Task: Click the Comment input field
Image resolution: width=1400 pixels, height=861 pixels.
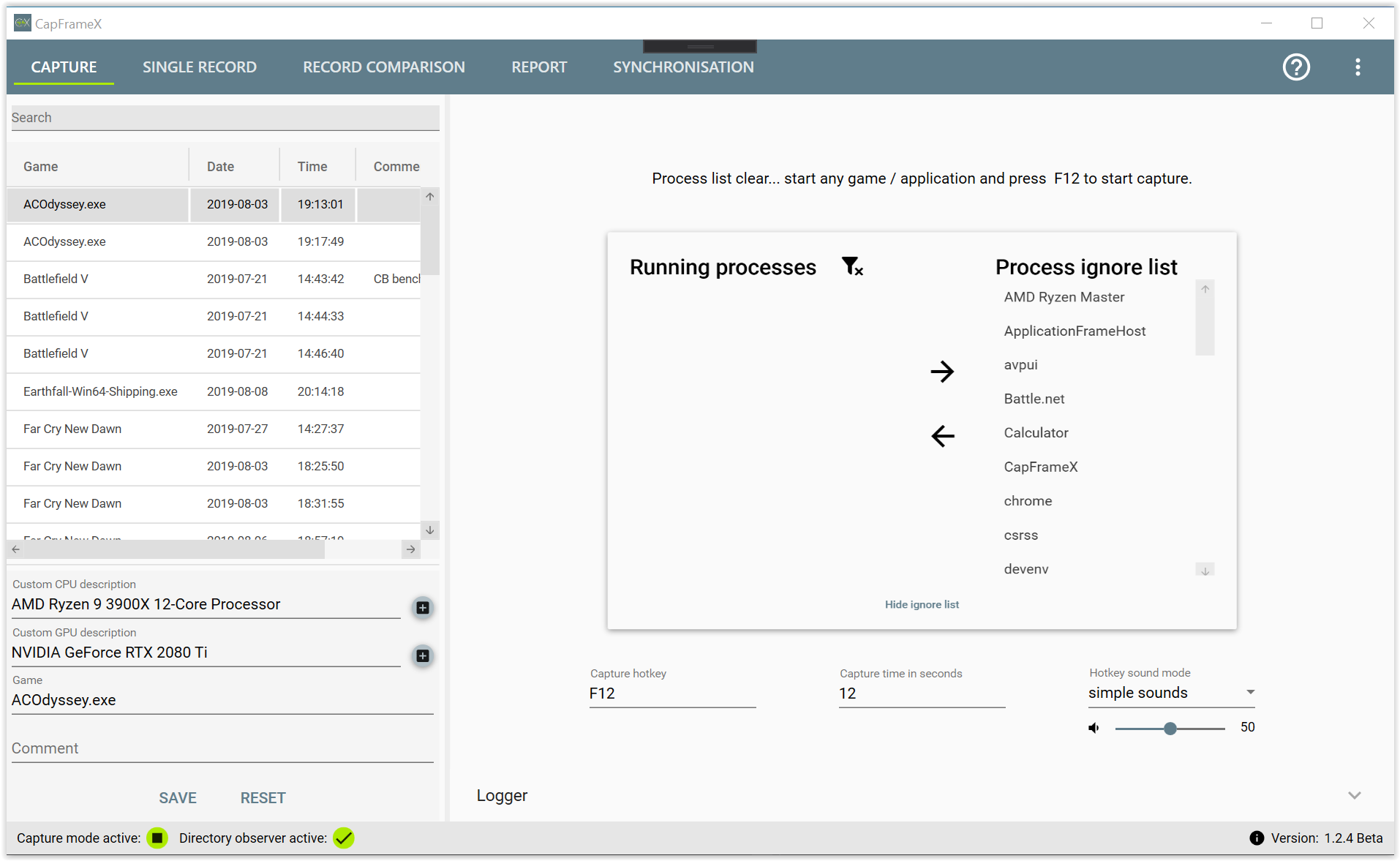Action: (222, 748)
